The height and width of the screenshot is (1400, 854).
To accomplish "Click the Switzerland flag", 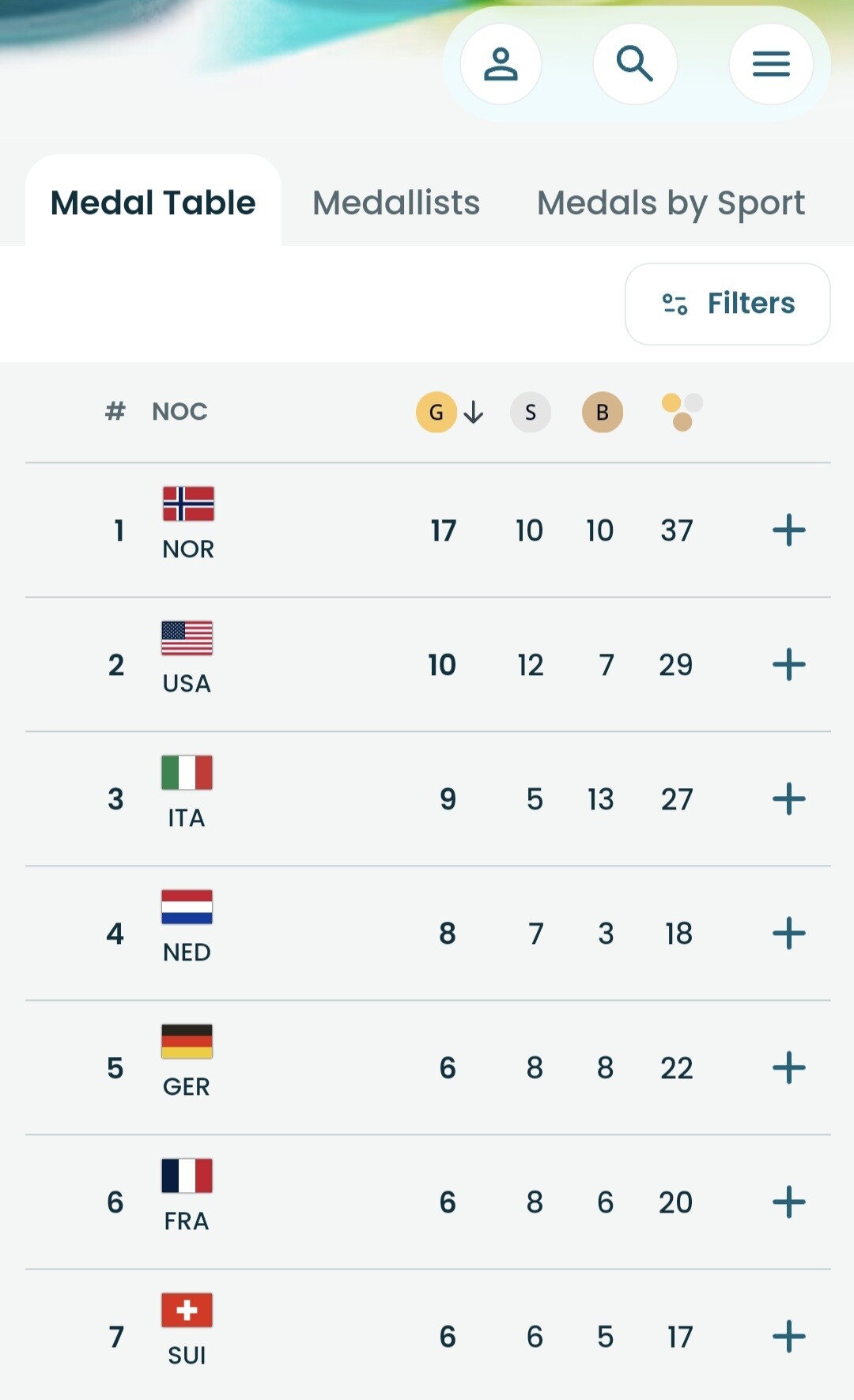I will (x=187, y=1310).
